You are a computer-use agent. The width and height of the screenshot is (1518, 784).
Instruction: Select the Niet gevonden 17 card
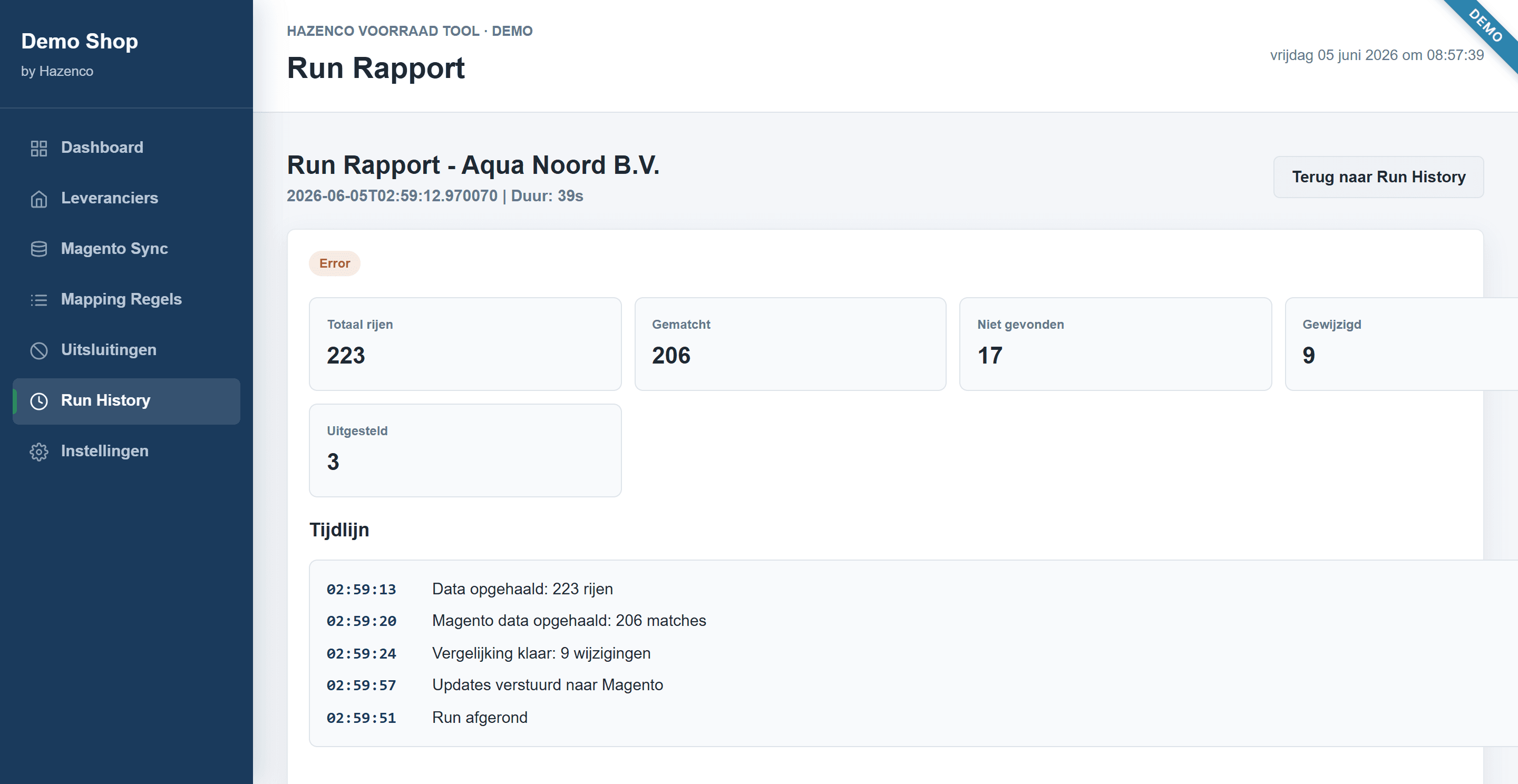[x=1115, y=344]
